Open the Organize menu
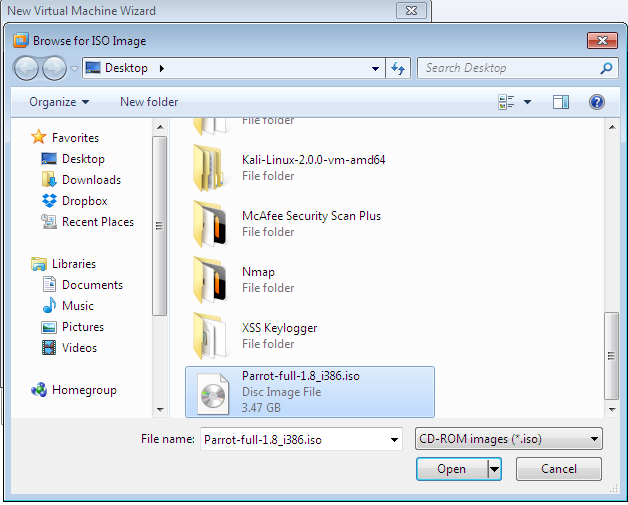Image resolution: width=628 pixels, height=505 pixels. point(59,102)
